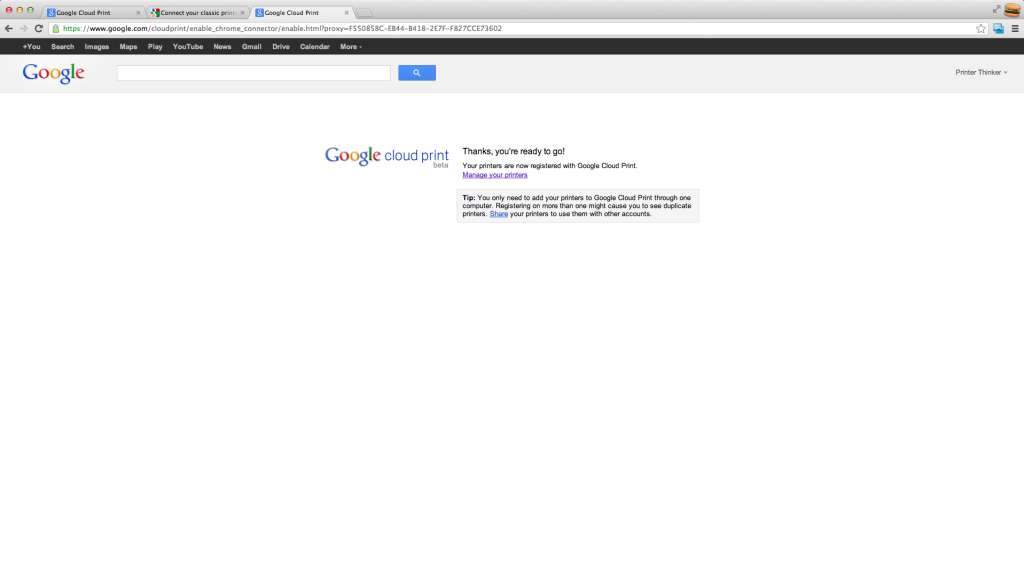Enter fullscreen using the expand arrows icon
The image size is (1024, 562).
tap(997, 8)
